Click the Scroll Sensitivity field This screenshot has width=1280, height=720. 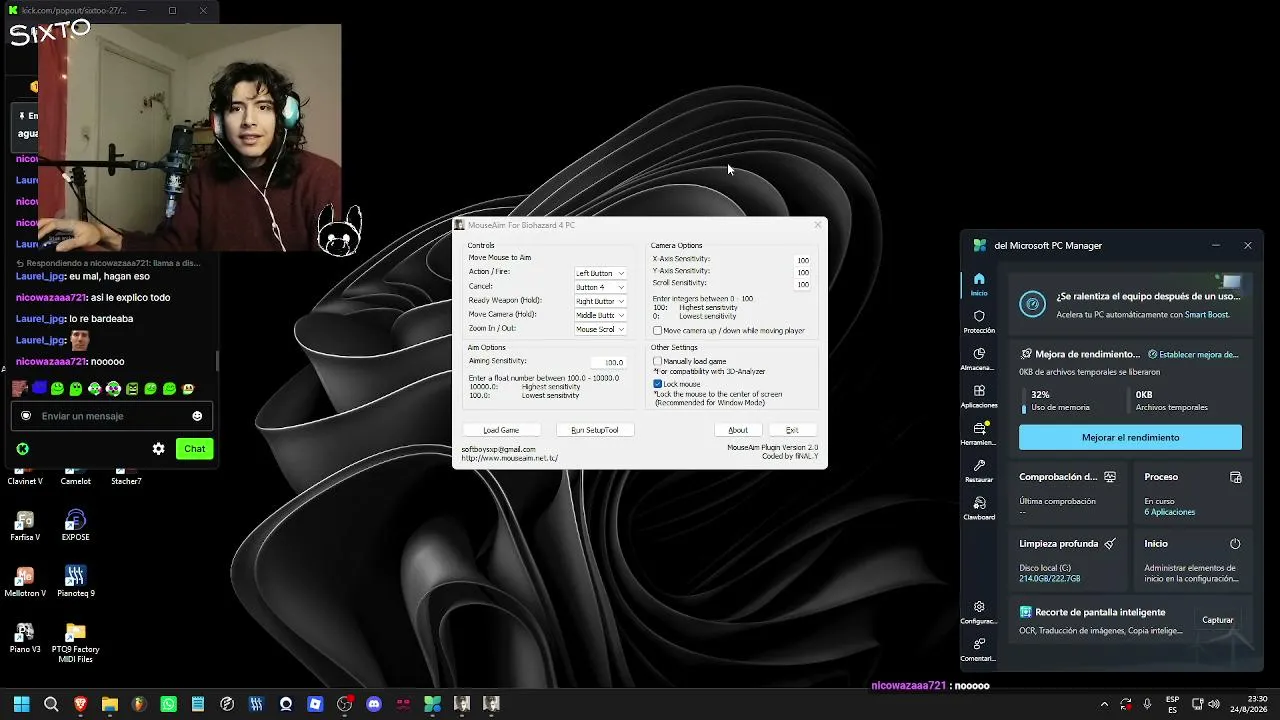tap(802, 284)
